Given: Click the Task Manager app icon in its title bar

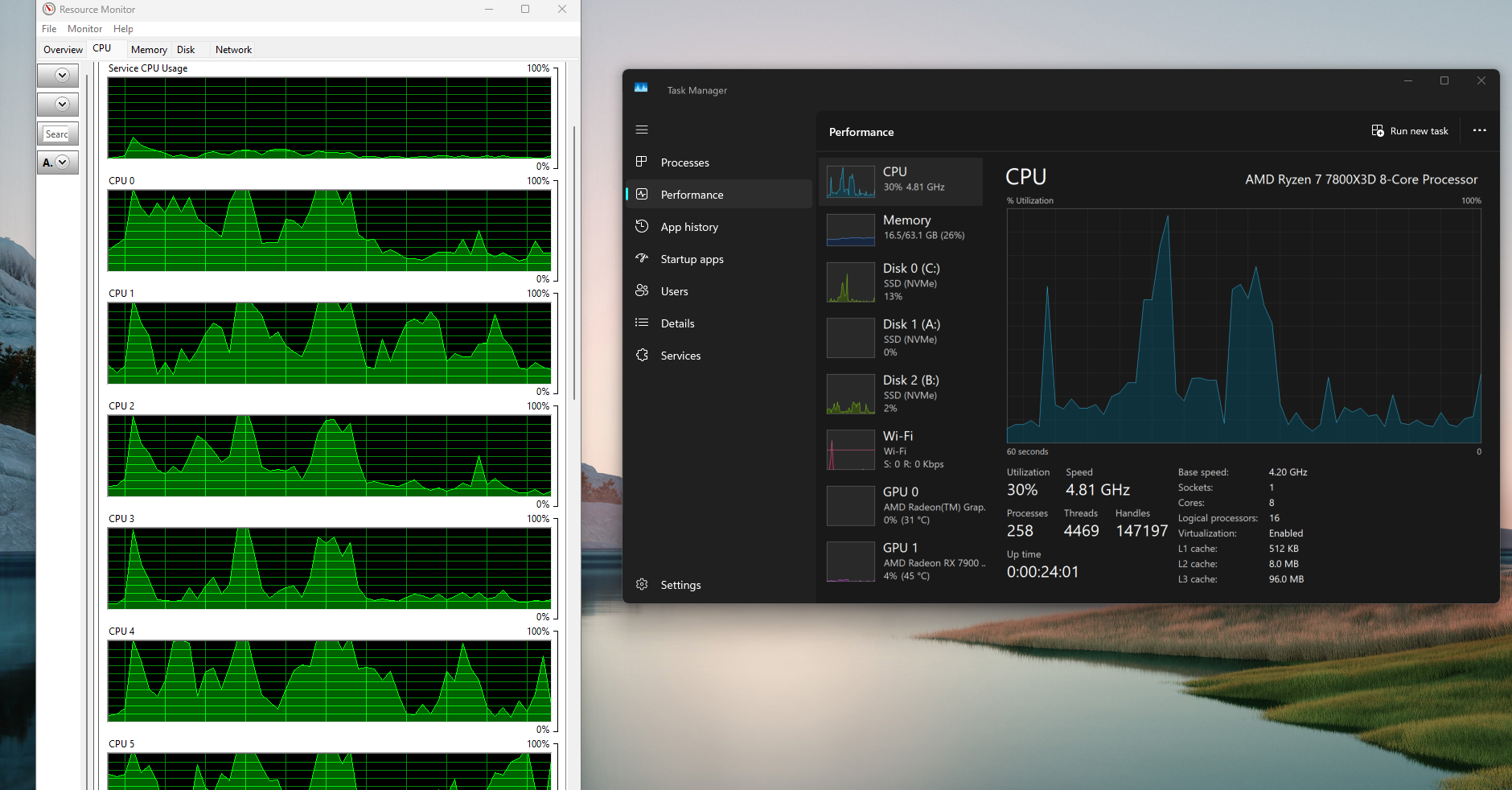Looking at the screenshot, I should click(x=641, y=88).
